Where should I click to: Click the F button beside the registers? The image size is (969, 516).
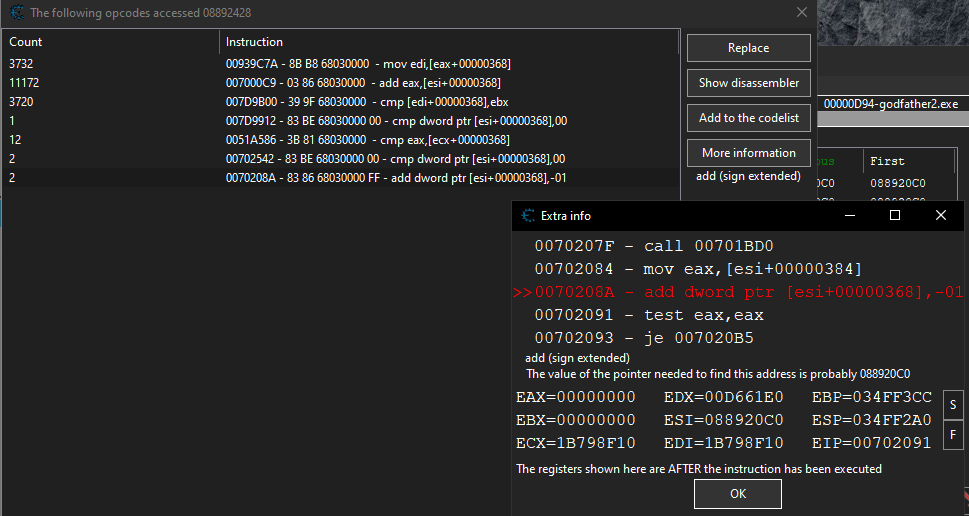(953, 435)
